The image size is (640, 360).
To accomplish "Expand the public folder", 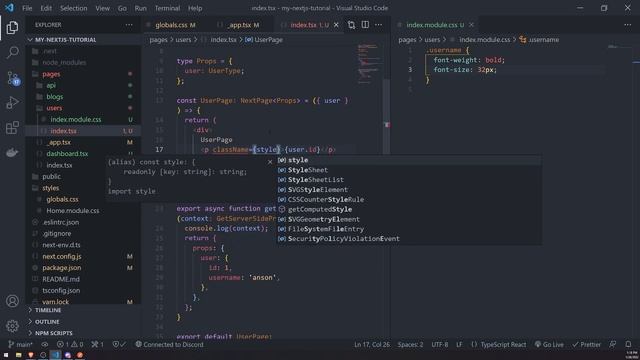I will tap(51, 176).
